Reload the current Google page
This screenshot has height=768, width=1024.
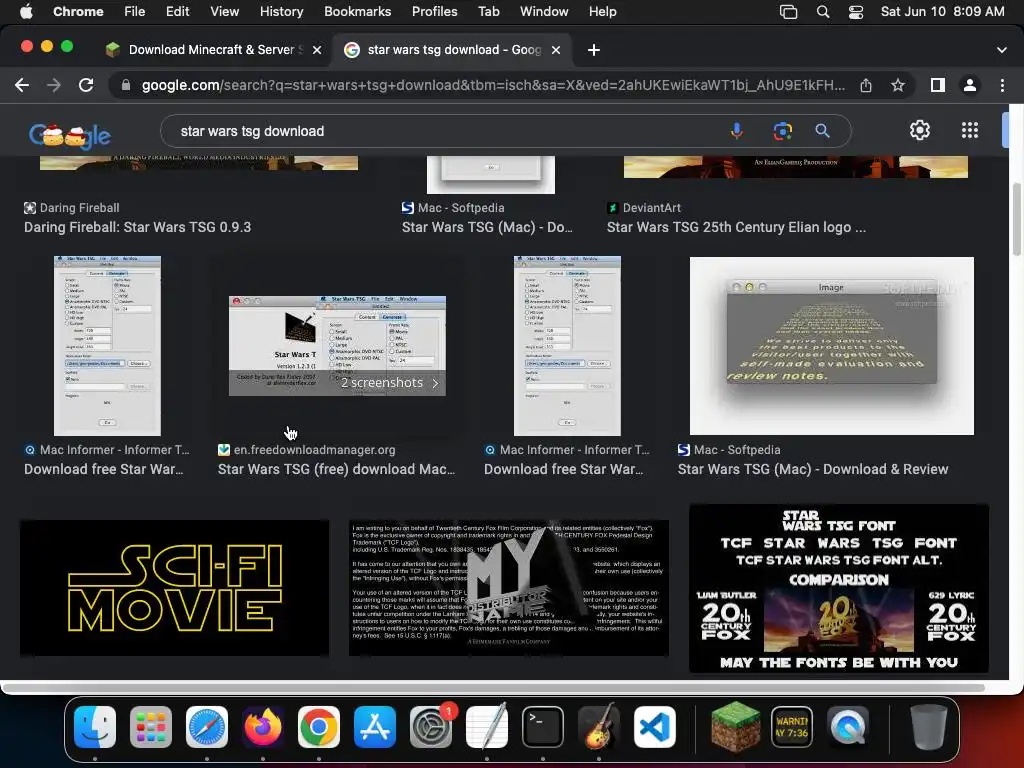click(86, 85)
